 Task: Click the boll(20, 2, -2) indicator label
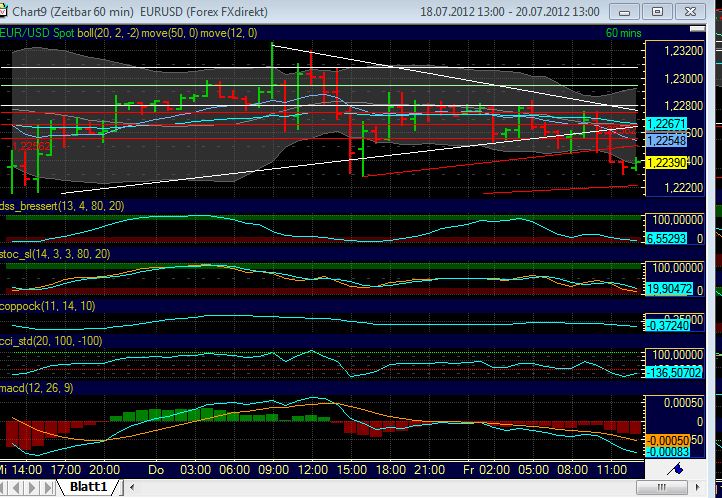click(108, 33)
